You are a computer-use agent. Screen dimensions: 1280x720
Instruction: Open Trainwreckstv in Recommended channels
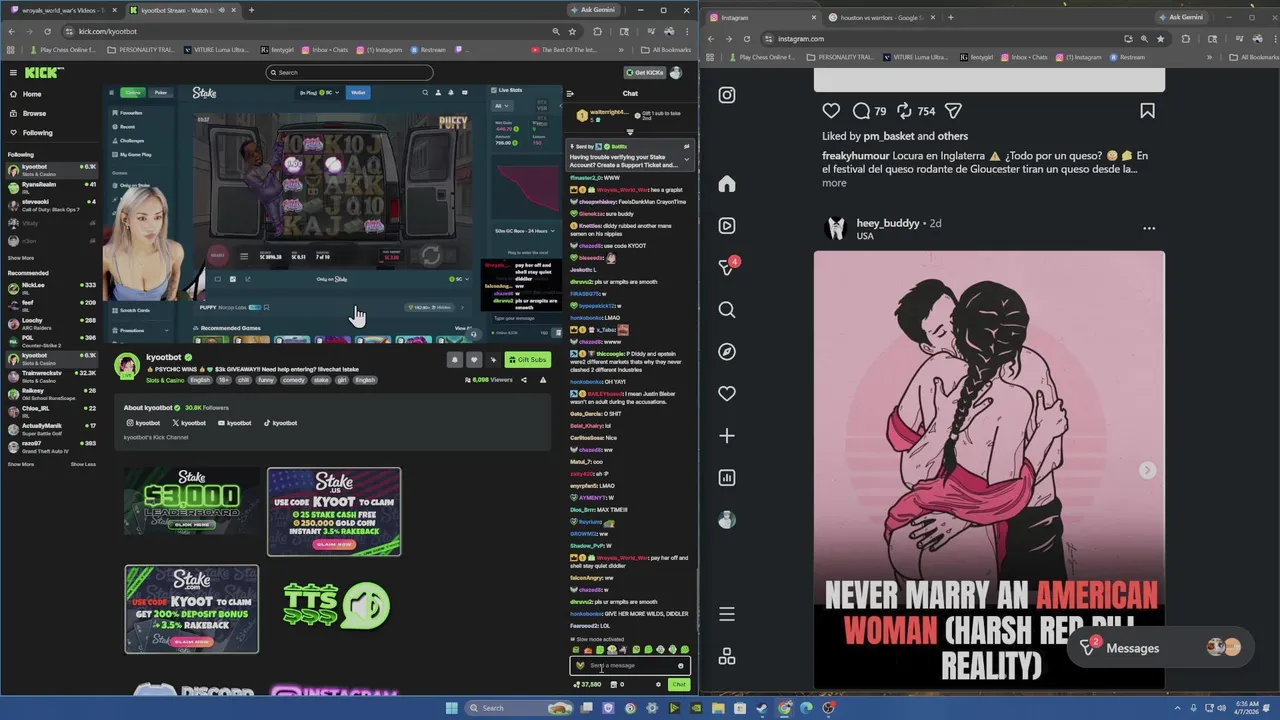[50, 375]
